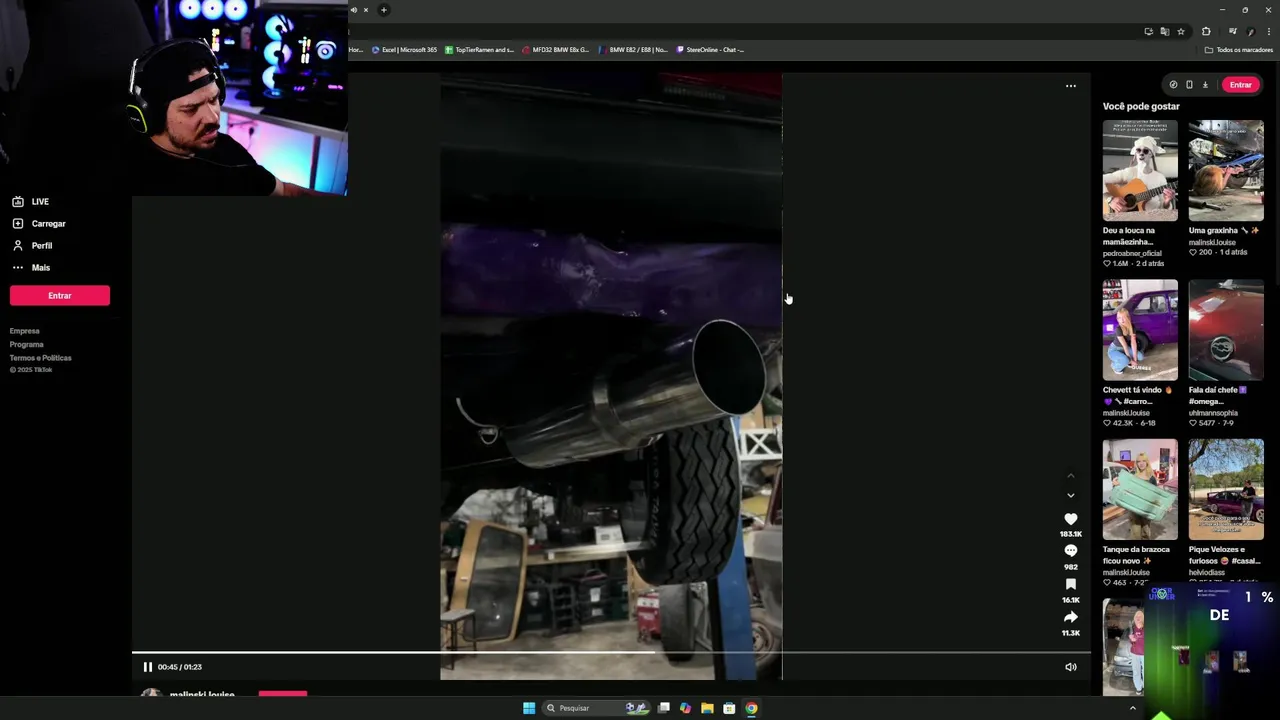Open the MFD32 BMW E8x bookmark
Image resolution: width=1280 pixels, height=720 pixels.
pos(556,50)
